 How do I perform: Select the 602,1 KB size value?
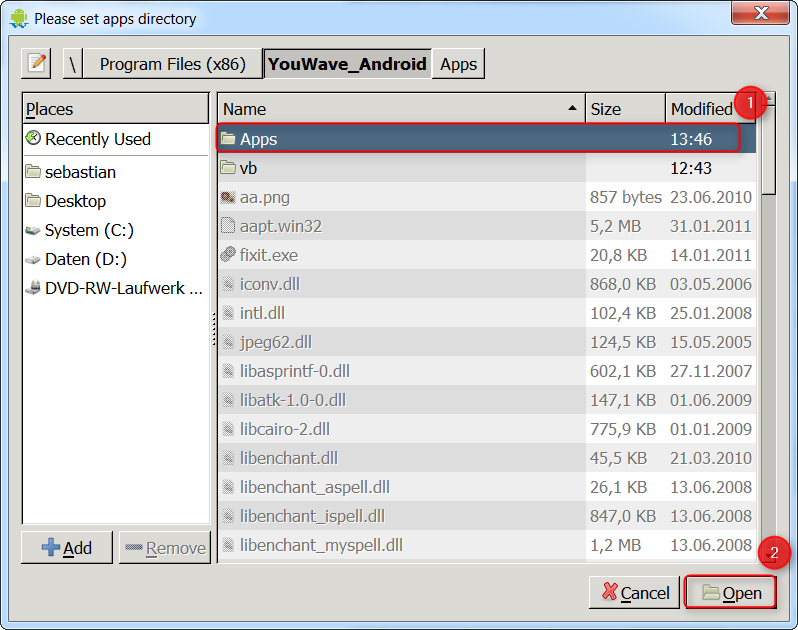tap(623, 371)
